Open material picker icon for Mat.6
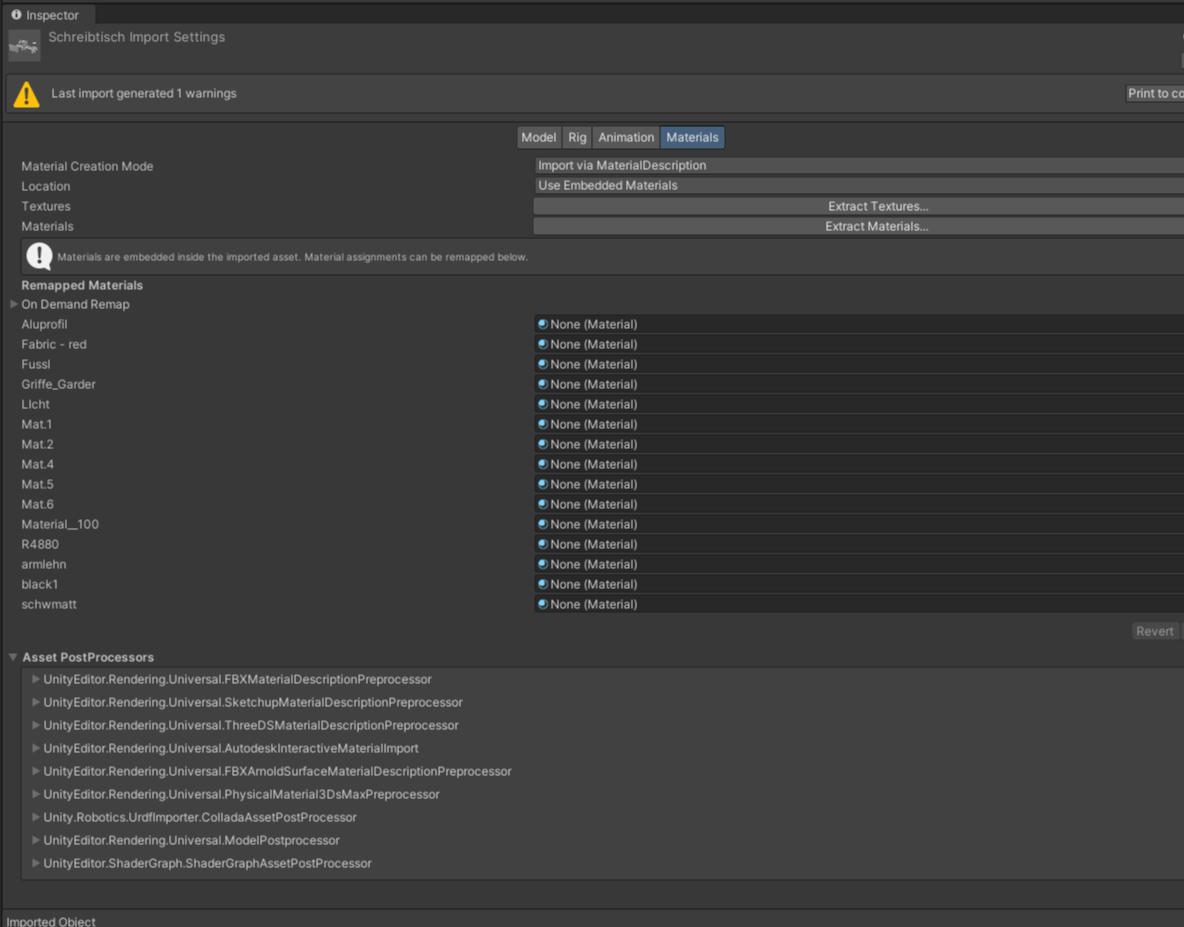The width and height of the screenshot is (1184, 927). [542, 504]
